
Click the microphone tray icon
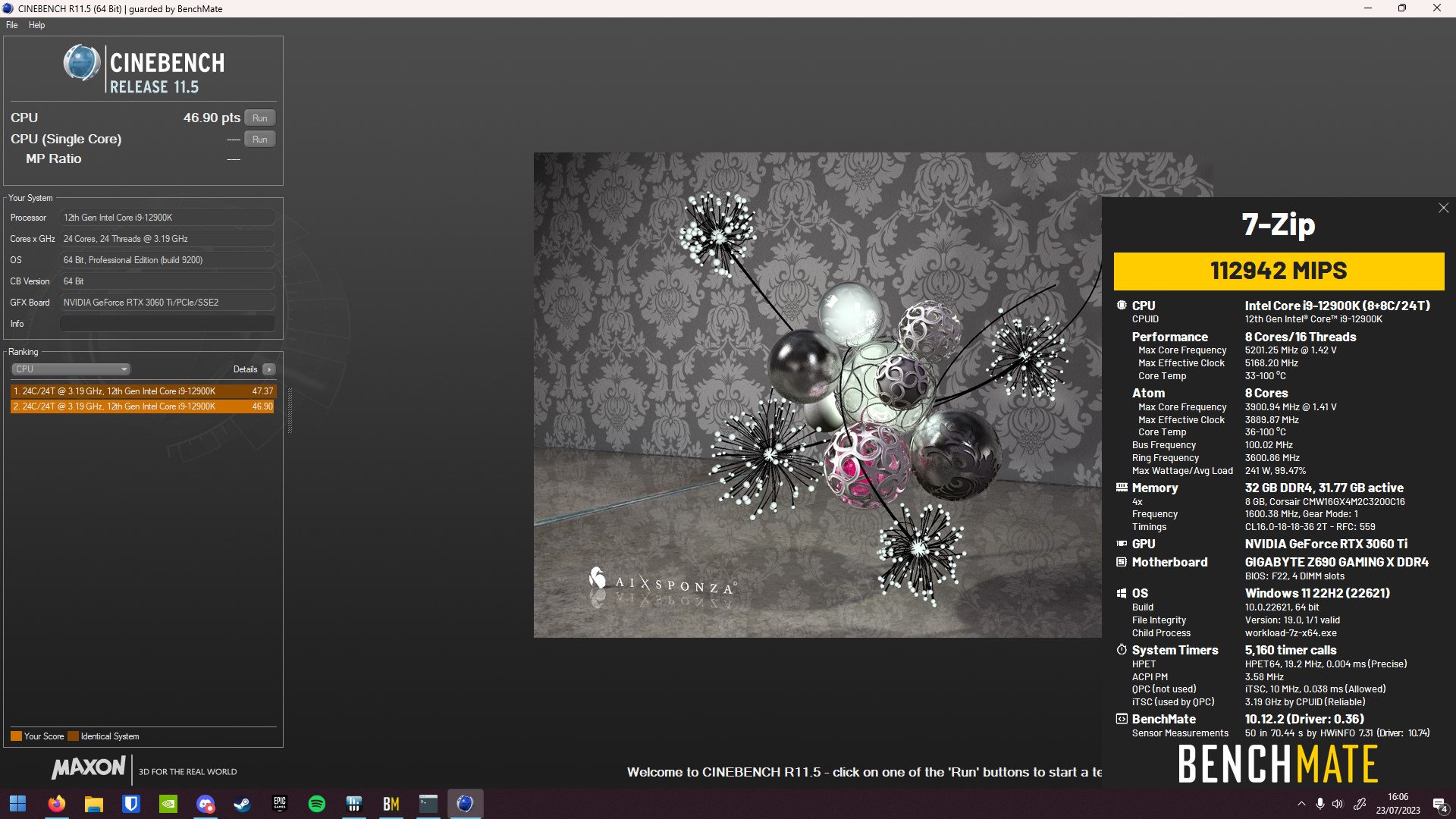click(x=1320, y=804)
